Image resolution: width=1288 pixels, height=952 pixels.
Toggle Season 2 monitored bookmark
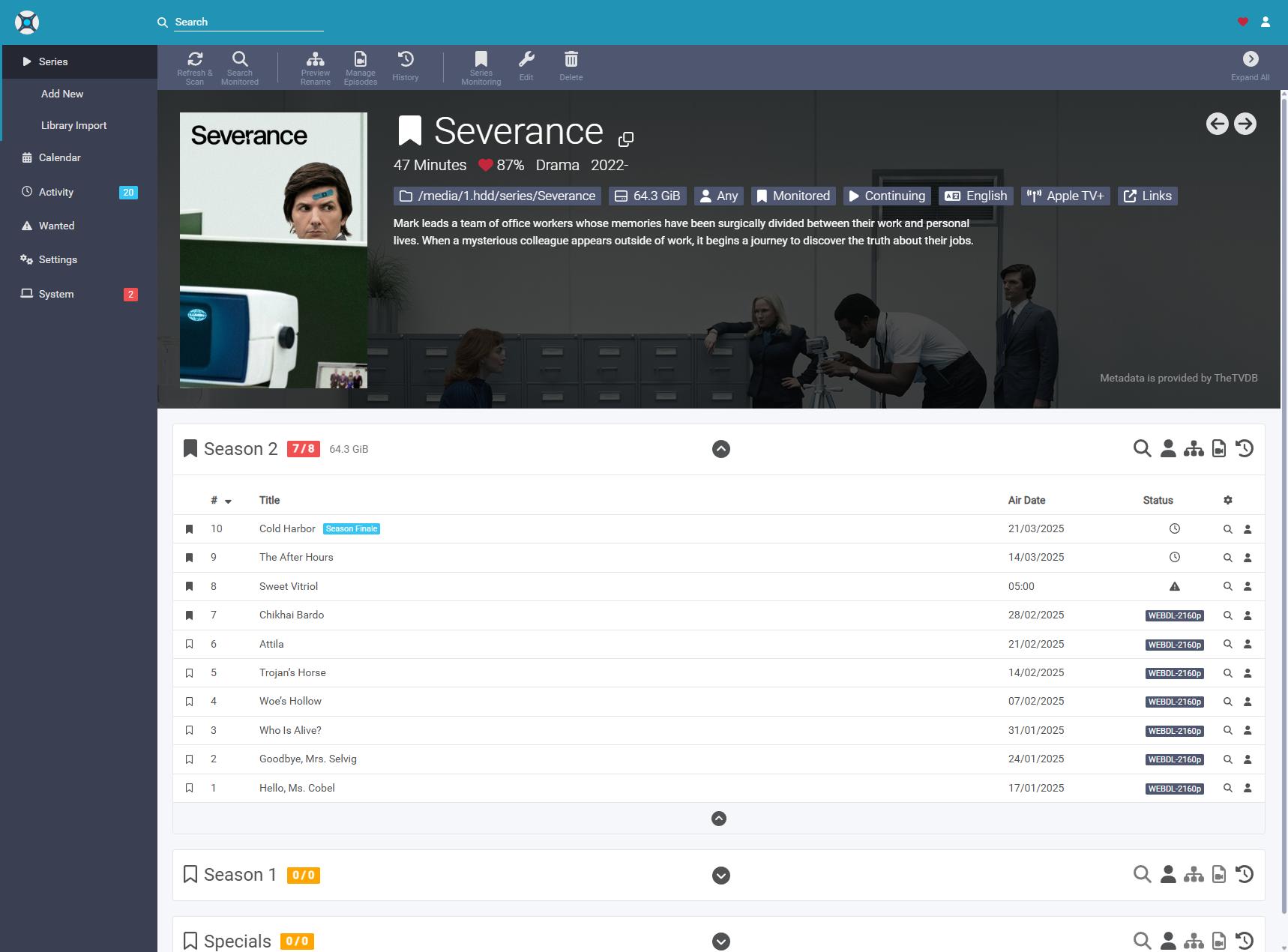[x=190, y=448]
